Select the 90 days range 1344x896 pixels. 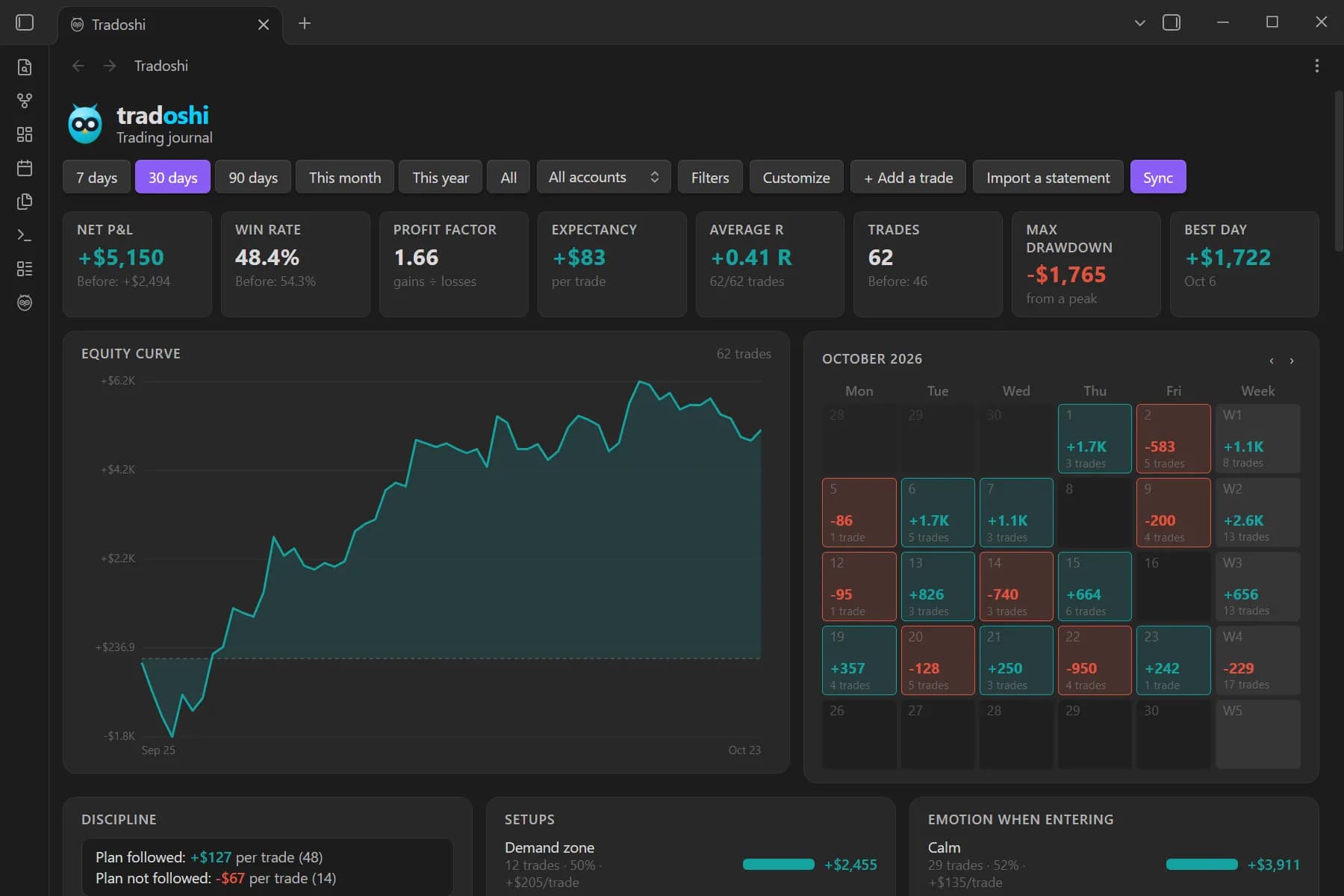point(253,177)
